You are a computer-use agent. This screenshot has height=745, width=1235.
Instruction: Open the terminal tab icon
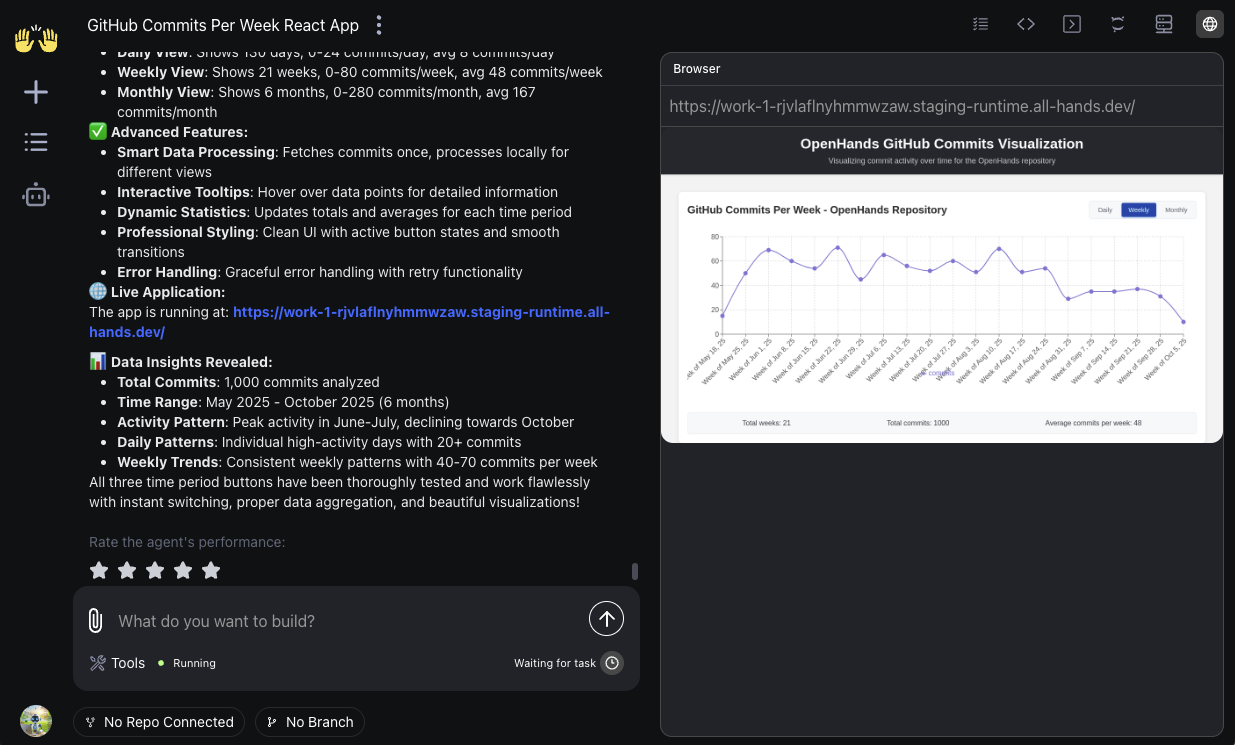tap(1072, 24)
